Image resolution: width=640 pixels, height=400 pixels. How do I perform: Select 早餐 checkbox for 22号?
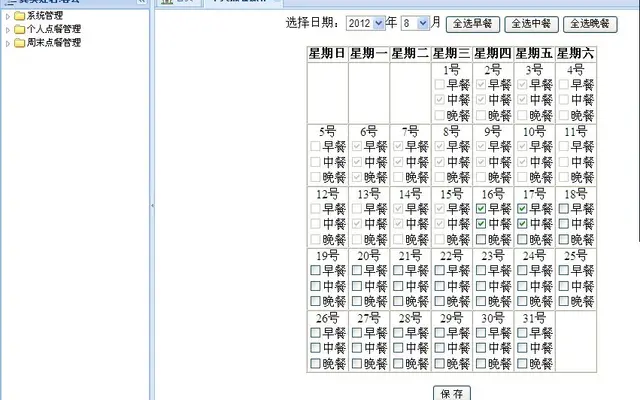pyautogui.click(x=440, y=271)
